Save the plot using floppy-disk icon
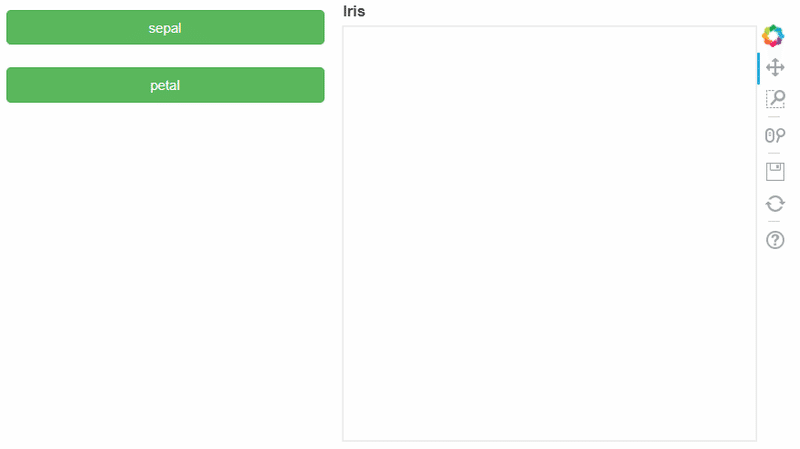Screen dimensions: 800x449 coord(774,172)
